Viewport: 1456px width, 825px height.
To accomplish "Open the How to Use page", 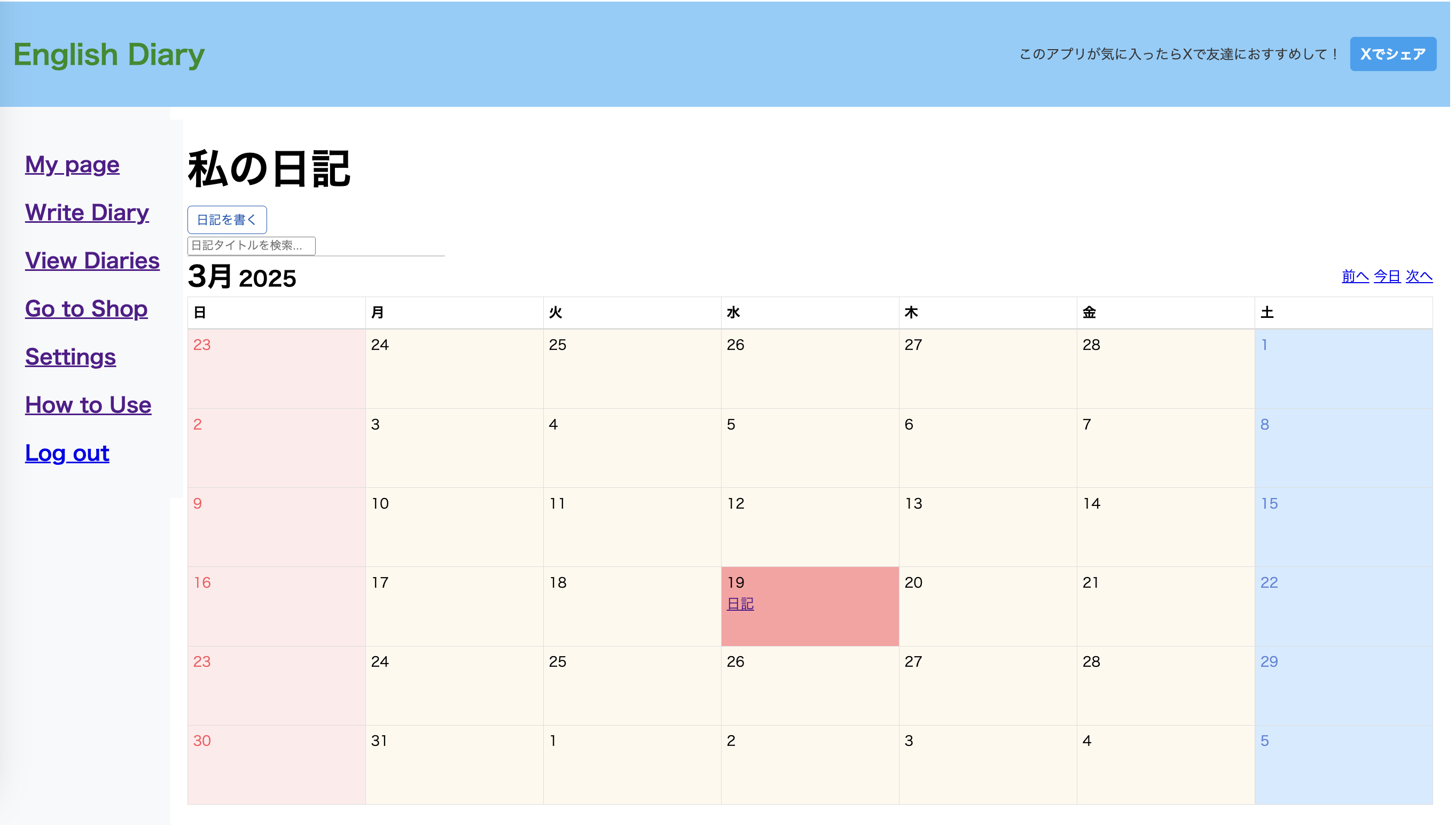I will 88,406.
